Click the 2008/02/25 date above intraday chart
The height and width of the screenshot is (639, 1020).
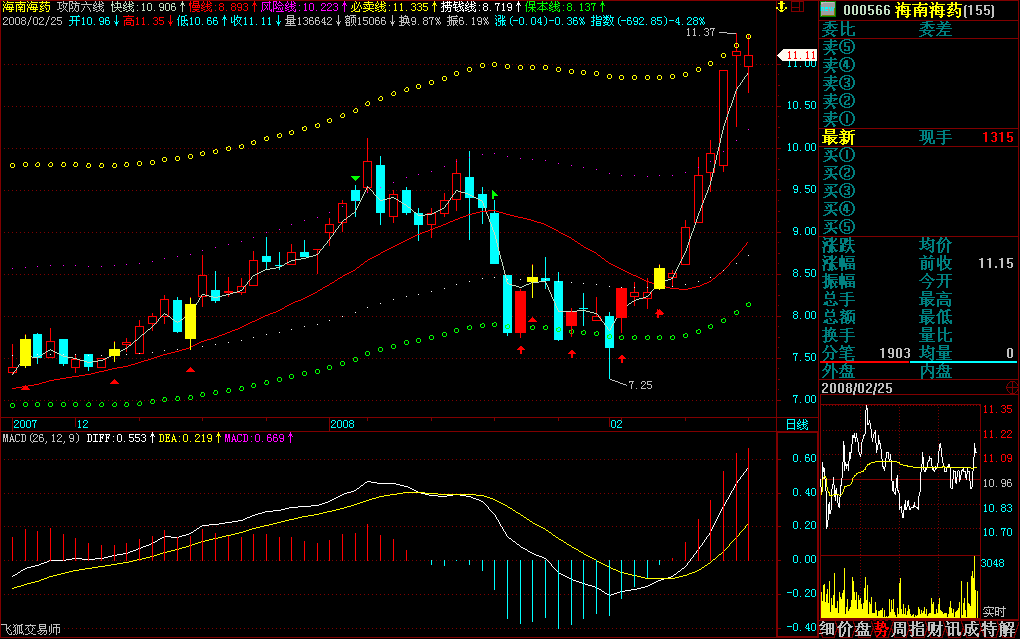point(857,388)
